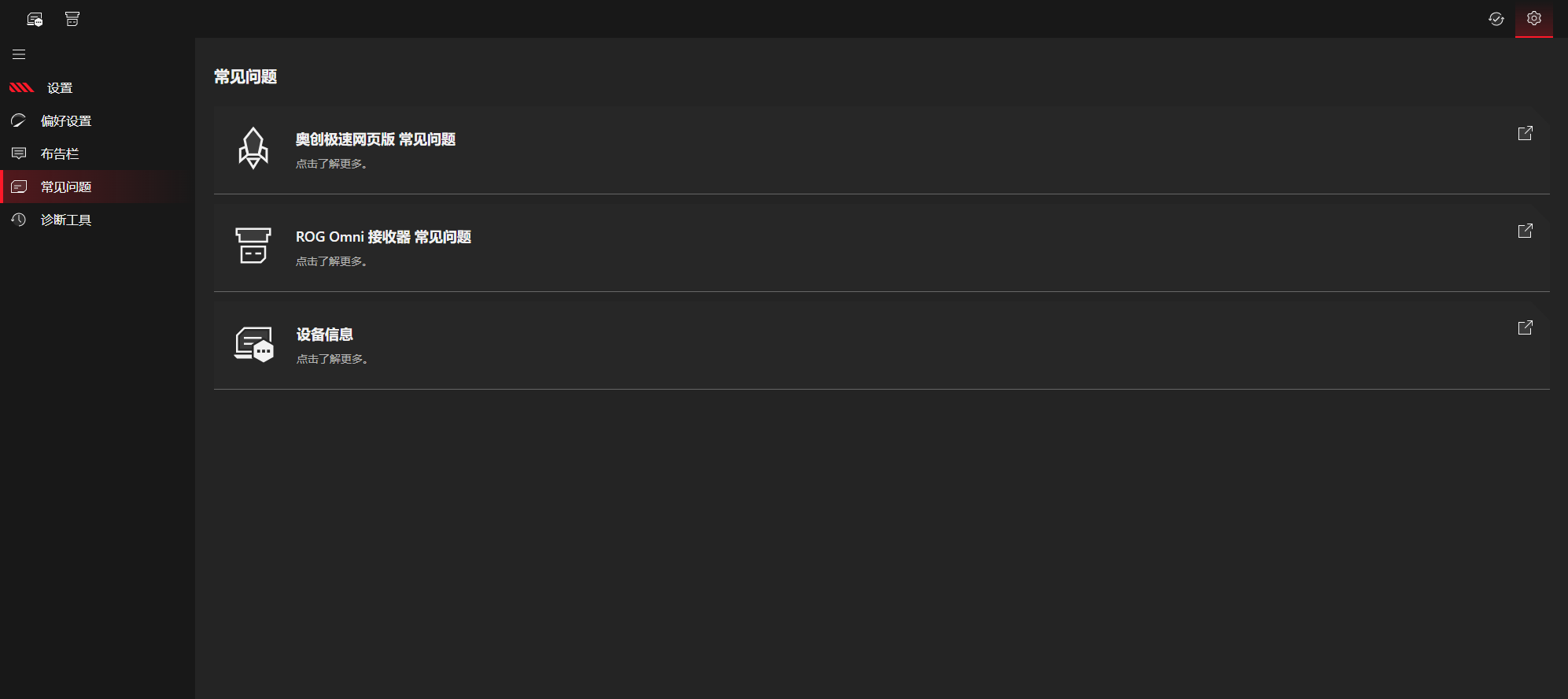Click the sync update icon at top right
The image size is (1568, 699).
coord(1496,19)
